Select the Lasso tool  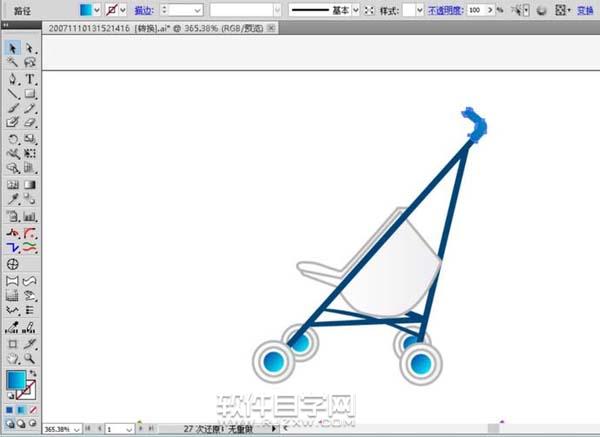pyautogui.click(x=29, y=62)
